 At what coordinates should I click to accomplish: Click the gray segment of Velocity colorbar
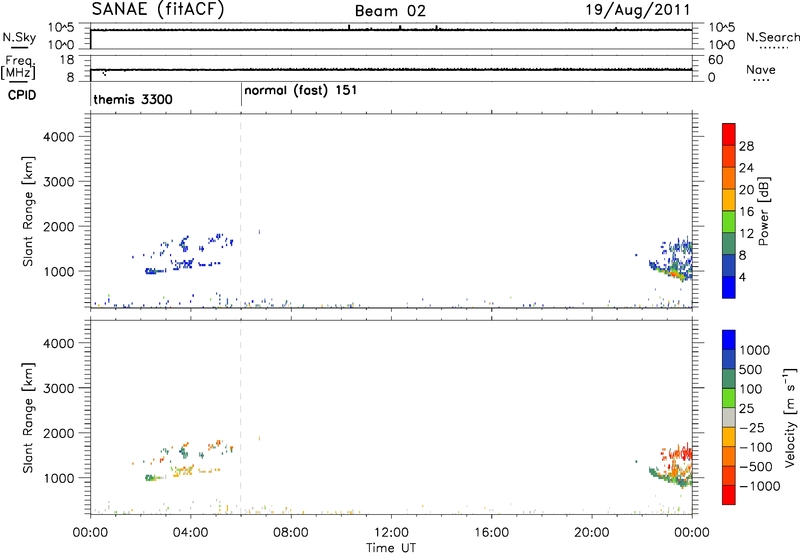click(729, 418)
